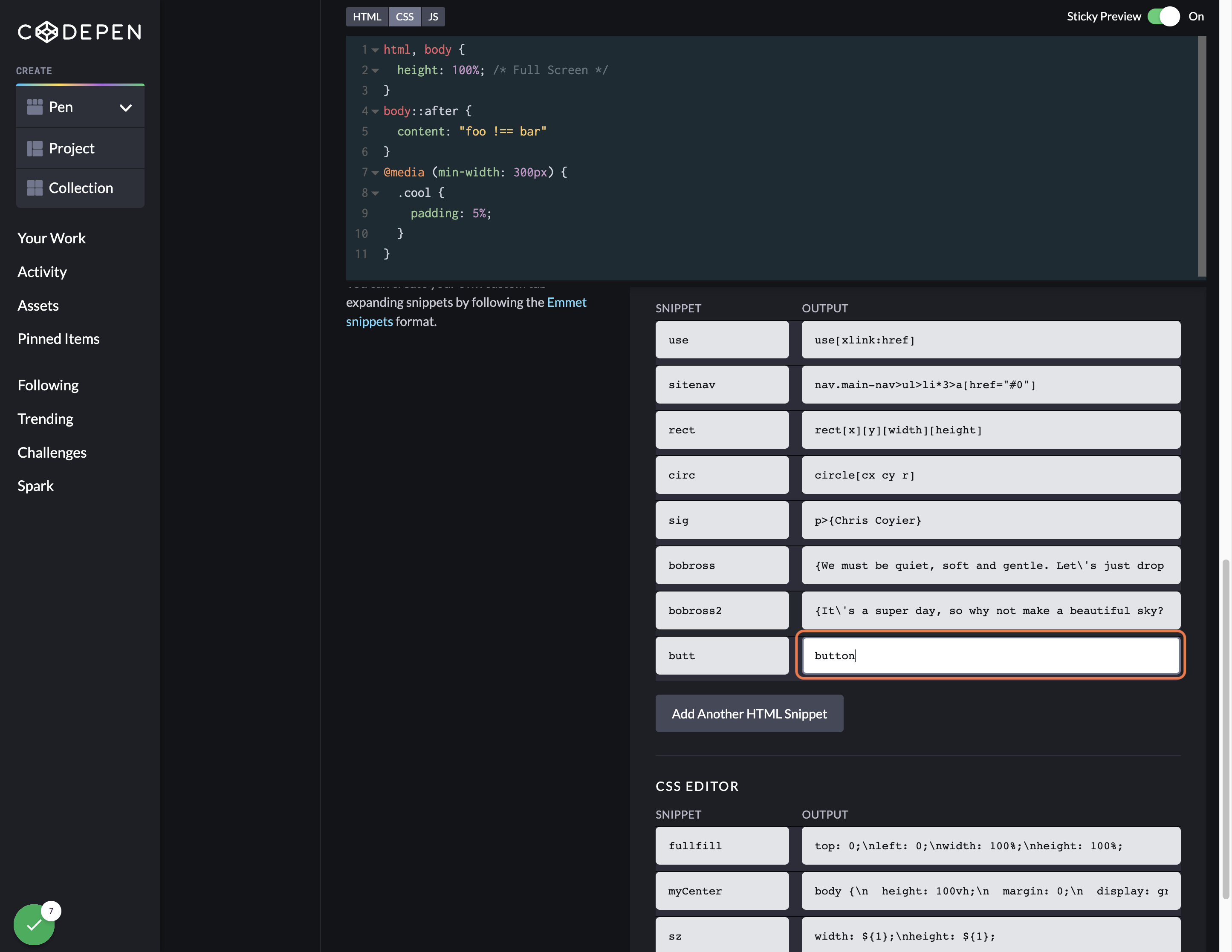The image size is (1232, 952).
Task: Click the 'button' output field
Action: (991, 655)
